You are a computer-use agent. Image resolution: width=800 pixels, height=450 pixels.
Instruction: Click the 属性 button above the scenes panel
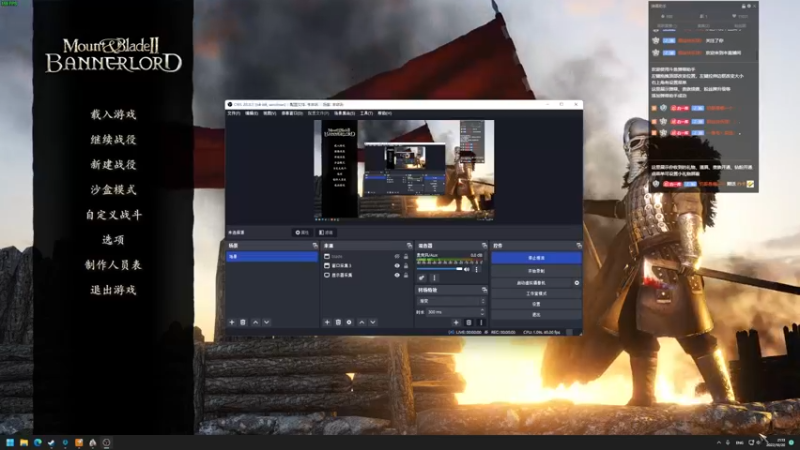302,233
